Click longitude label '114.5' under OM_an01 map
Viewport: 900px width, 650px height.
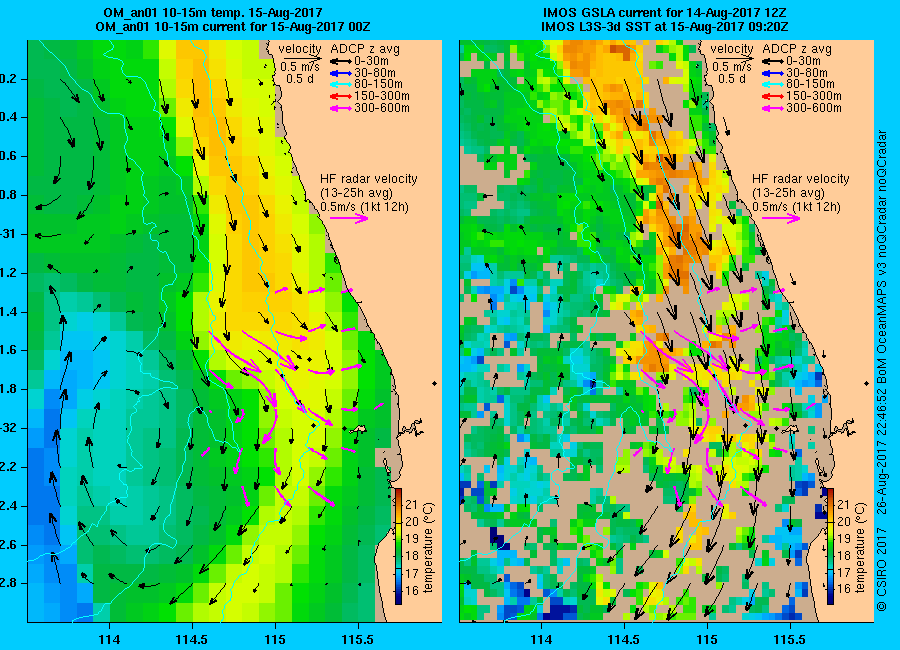[191, 639]
